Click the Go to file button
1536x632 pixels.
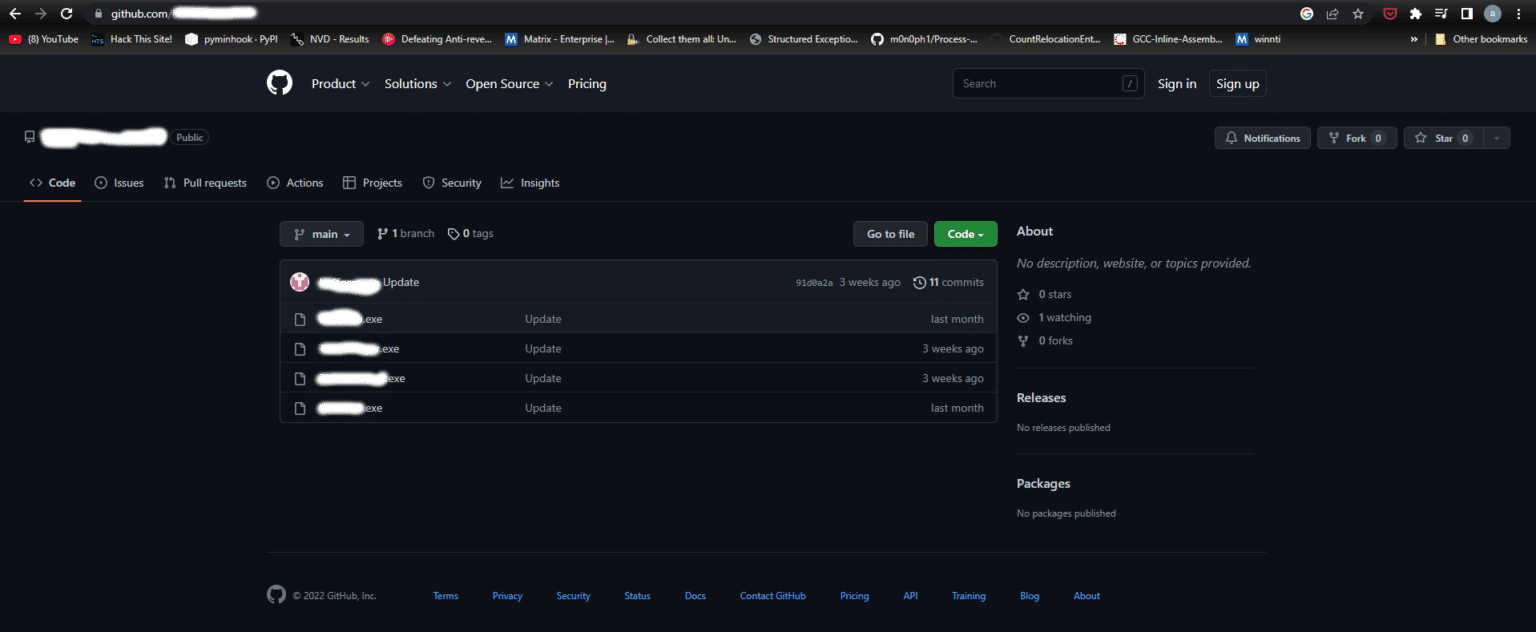[890, 233]
